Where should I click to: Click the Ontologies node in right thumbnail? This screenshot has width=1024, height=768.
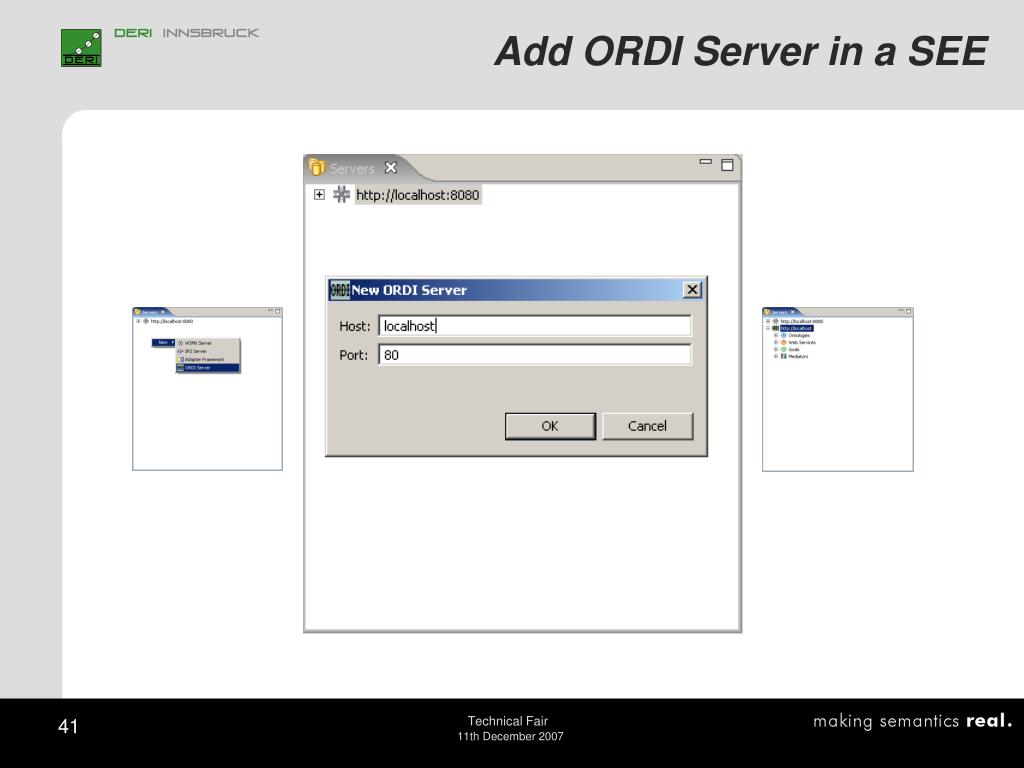pos(799,336)
